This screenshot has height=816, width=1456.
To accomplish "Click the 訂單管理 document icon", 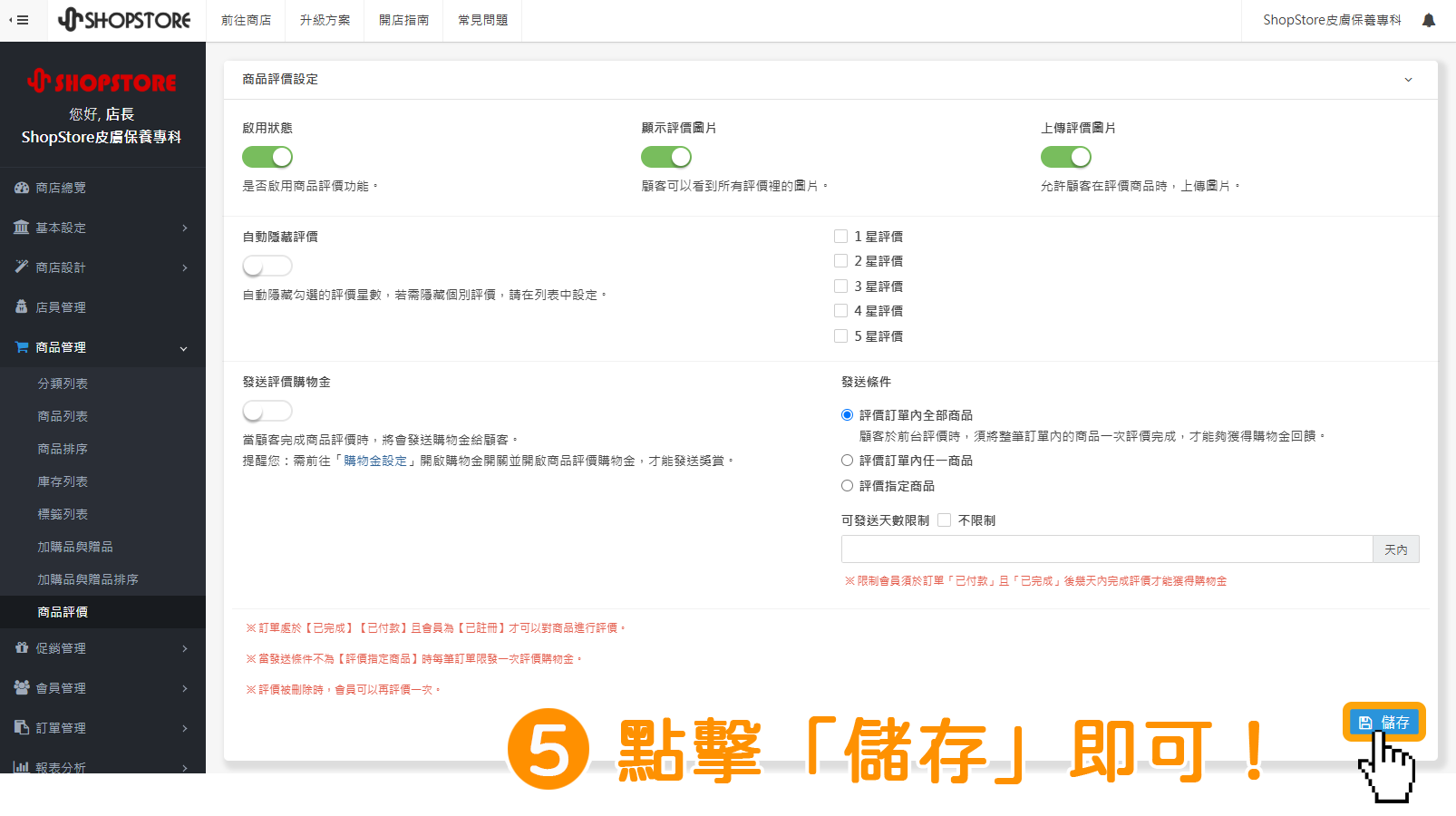I will (x=22, y=728).
